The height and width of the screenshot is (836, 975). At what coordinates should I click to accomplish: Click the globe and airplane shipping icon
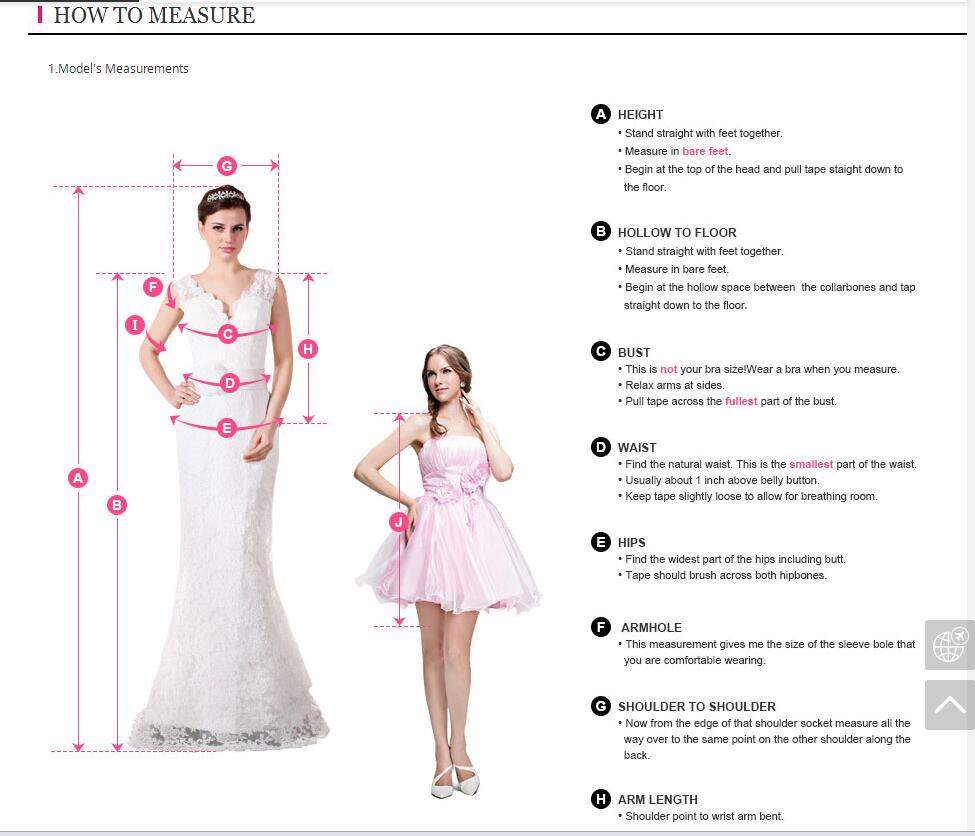point(949,645)
